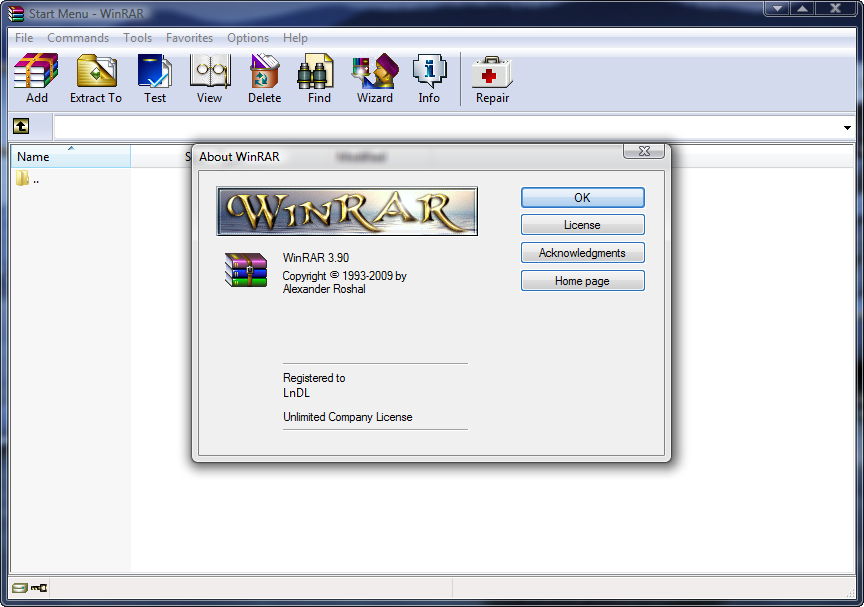Close the About WinRAR dialog

click(644, 151)
